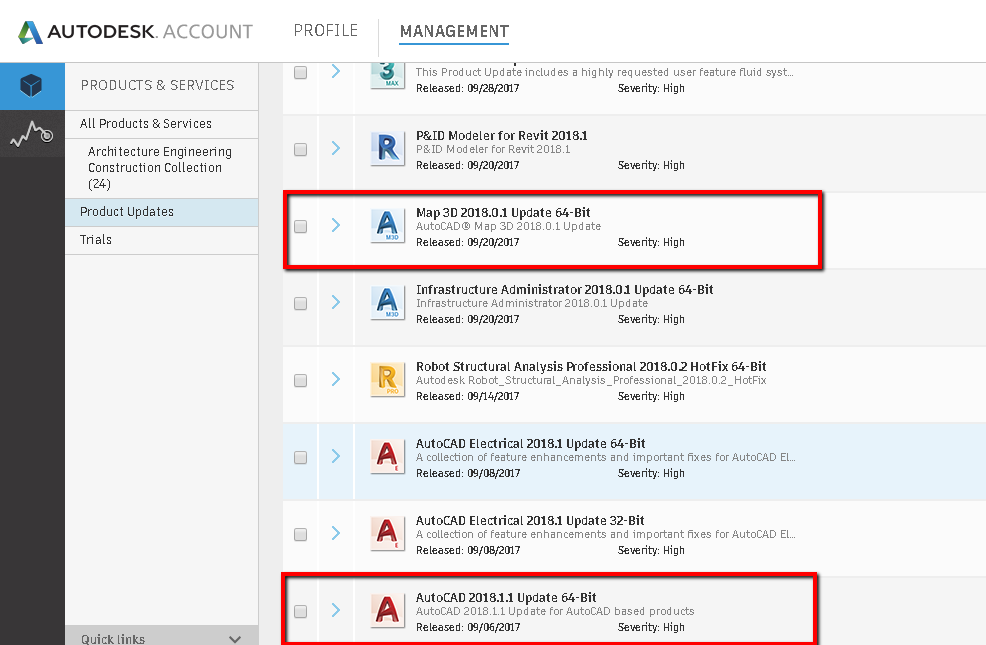Screen dimensions: 986x645
Task: Tick checkbox for AutoCAD Electrical 64-Bit update
Action: click(301, 457)
